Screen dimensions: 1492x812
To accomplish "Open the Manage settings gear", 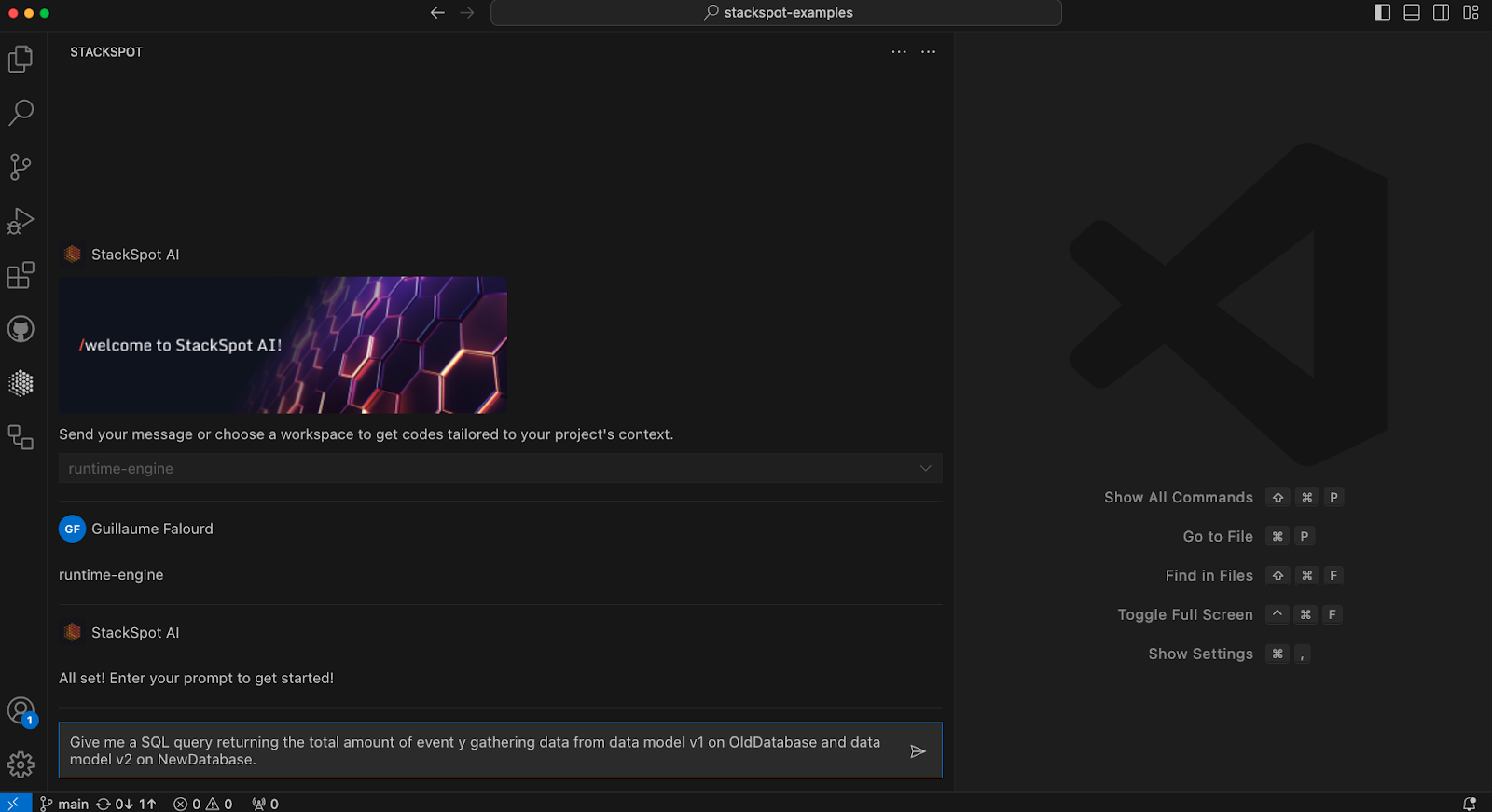I will [x=21, y=765].
